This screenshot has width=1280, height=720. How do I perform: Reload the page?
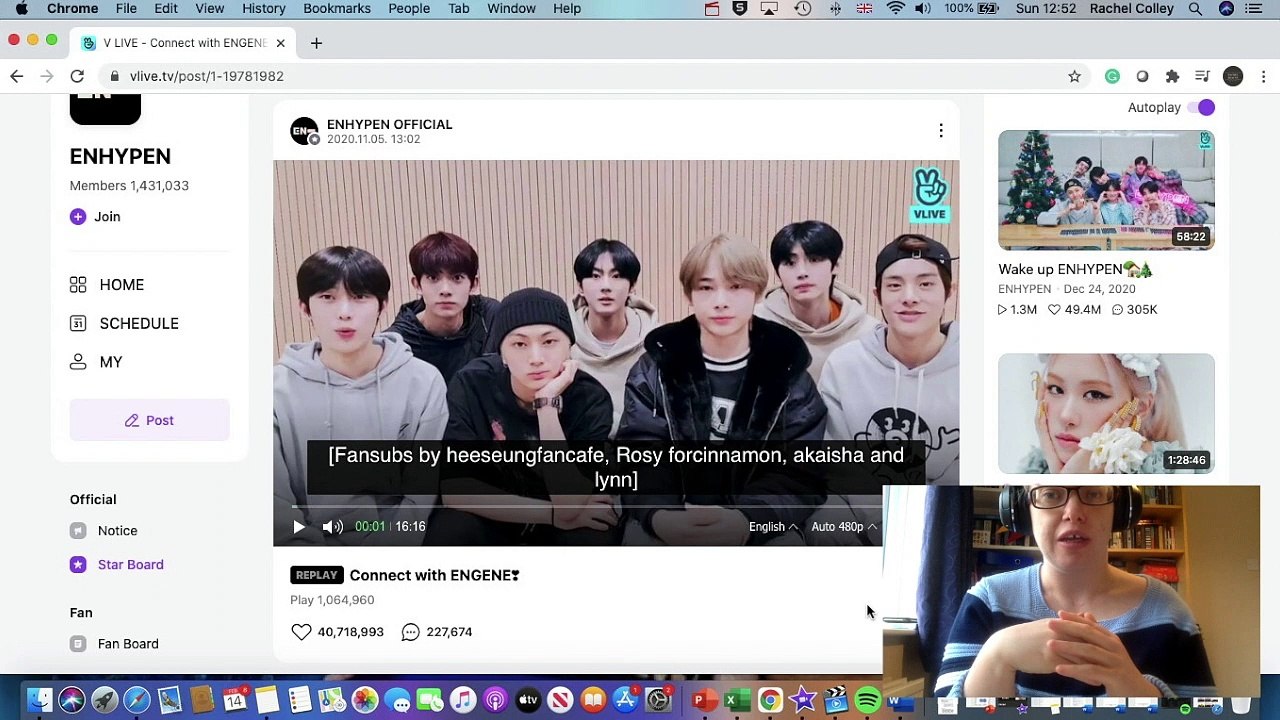click(77, 76)
